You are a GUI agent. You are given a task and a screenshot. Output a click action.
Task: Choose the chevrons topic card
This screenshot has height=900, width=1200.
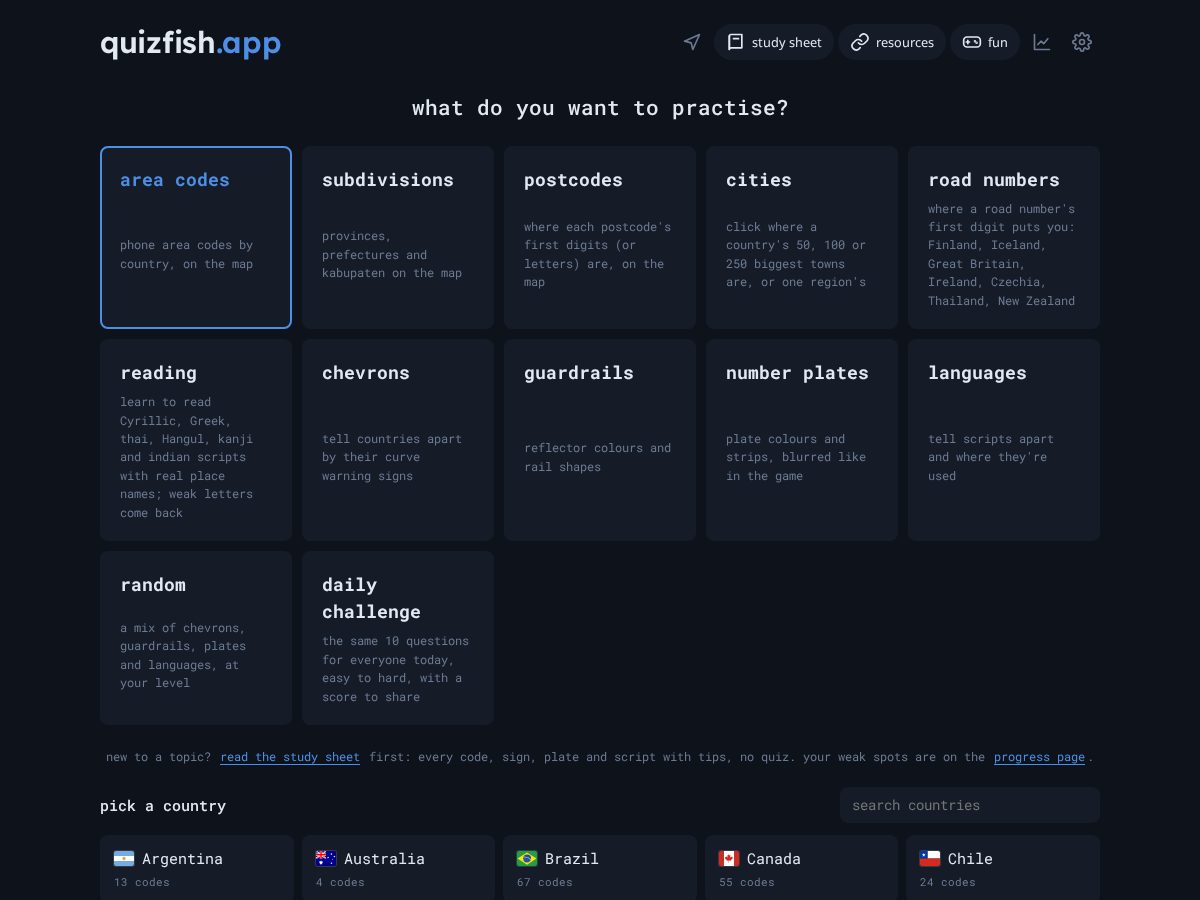(x=398, y=440)
